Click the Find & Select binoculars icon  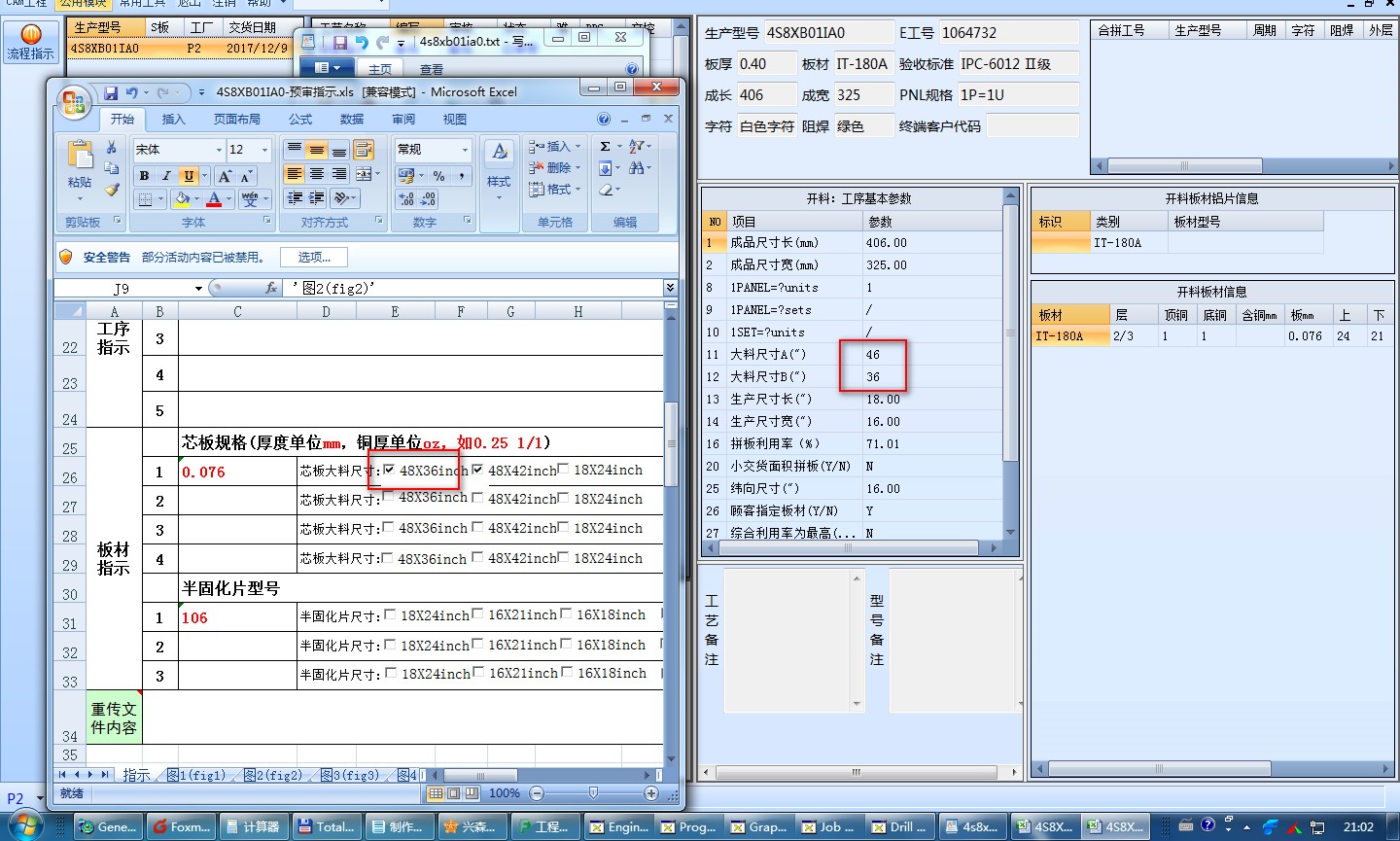pos(636,168)
